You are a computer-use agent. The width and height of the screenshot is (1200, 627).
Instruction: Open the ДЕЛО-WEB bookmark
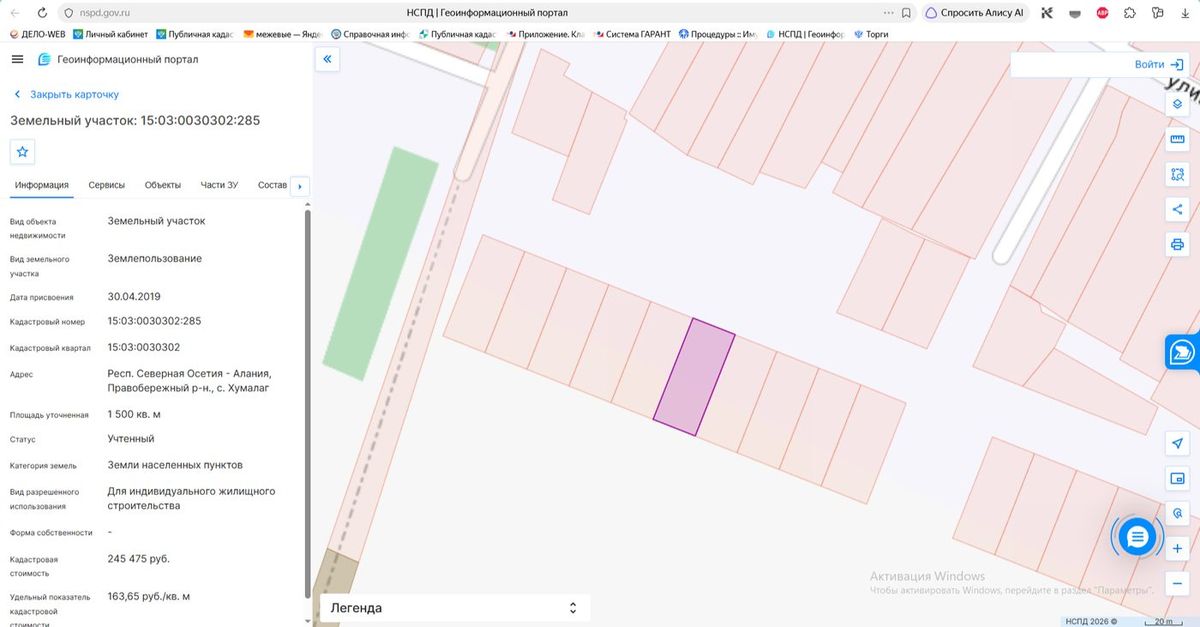(37, 34)
